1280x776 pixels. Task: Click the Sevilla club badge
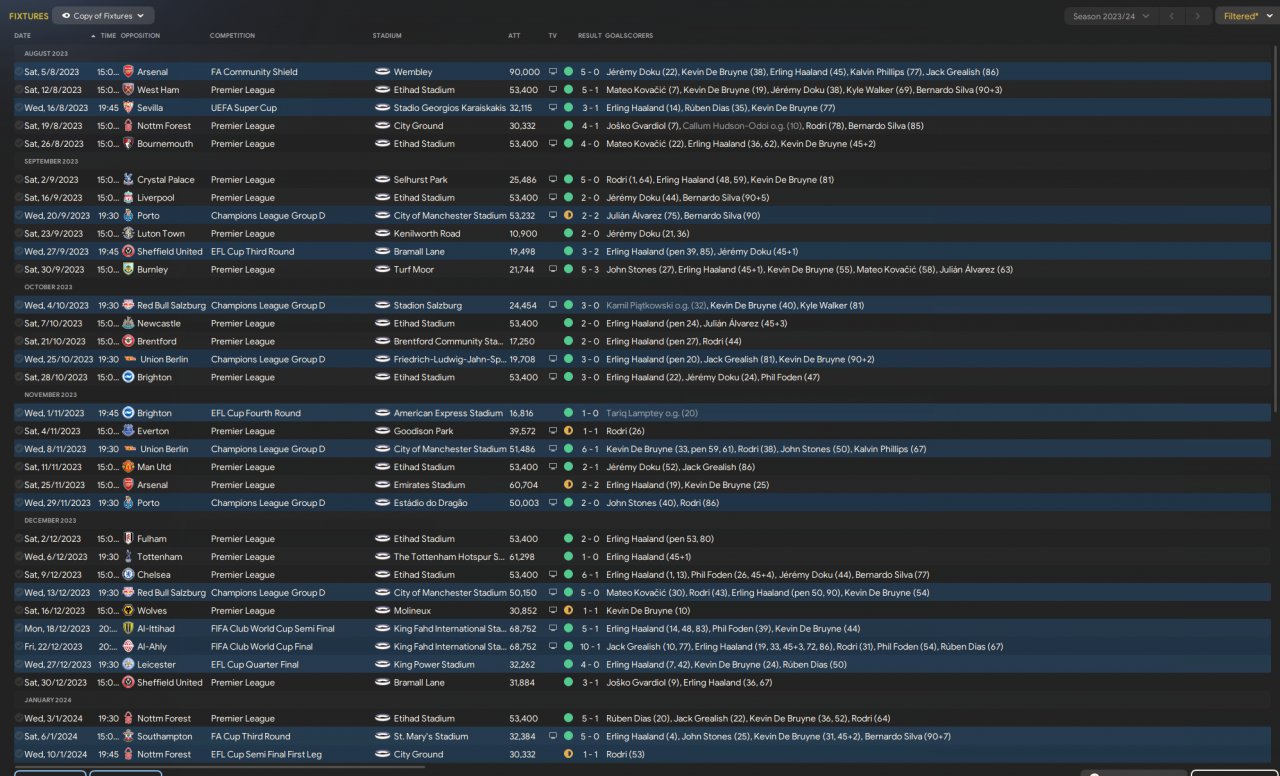tap(128, 108)
